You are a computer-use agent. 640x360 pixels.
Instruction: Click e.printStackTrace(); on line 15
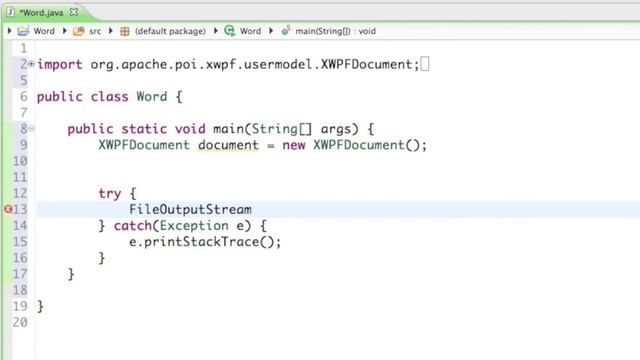205,242
